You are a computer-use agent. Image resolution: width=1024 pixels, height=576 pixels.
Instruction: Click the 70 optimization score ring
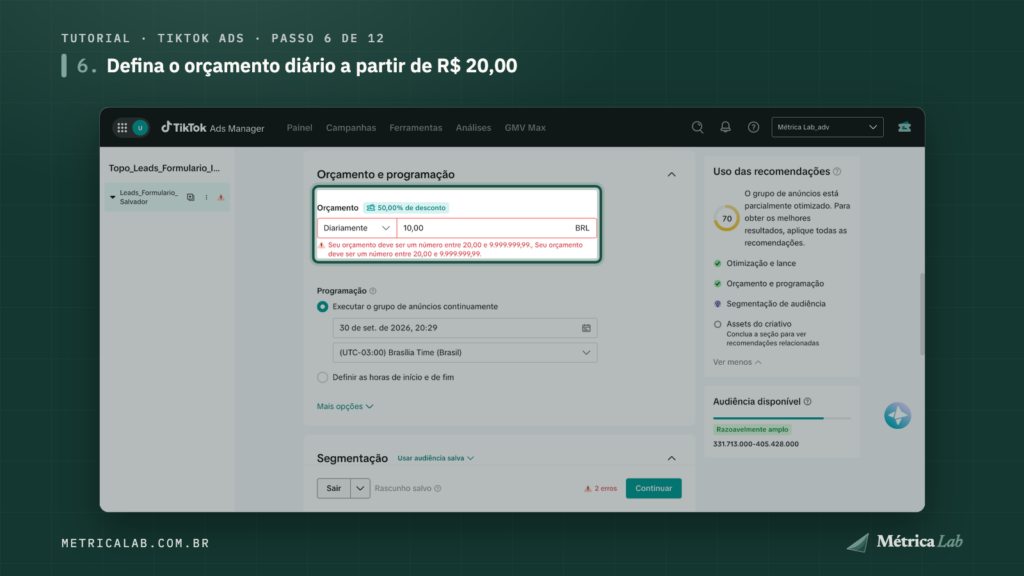coord(726,219)
